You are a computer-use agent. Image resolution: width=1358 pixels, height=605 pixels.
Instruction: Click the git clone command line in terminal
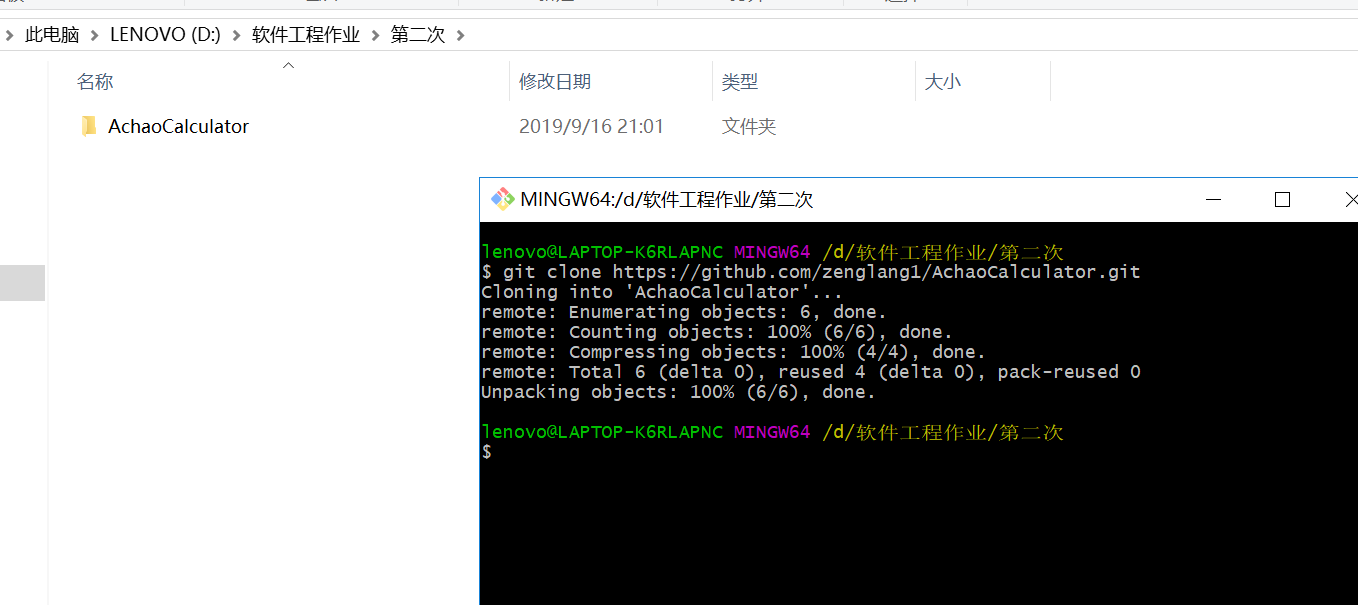coord(811,272)
